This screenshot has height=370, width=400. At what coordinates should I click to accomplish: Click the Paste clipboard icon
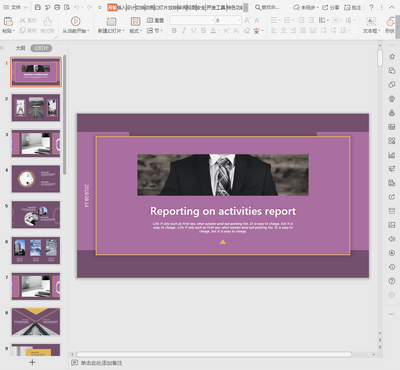click(x=8, y=22)
